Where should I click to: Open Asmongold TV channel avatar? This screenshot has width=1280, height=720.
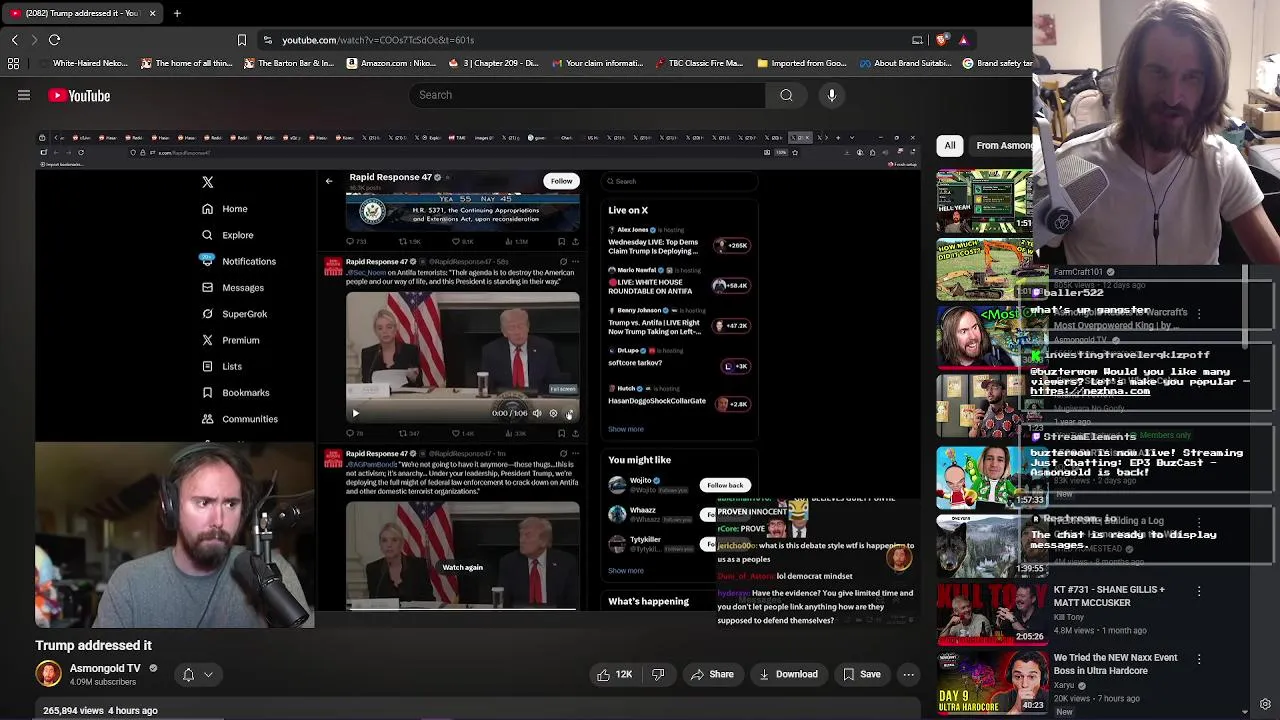(x=48, y=674)
